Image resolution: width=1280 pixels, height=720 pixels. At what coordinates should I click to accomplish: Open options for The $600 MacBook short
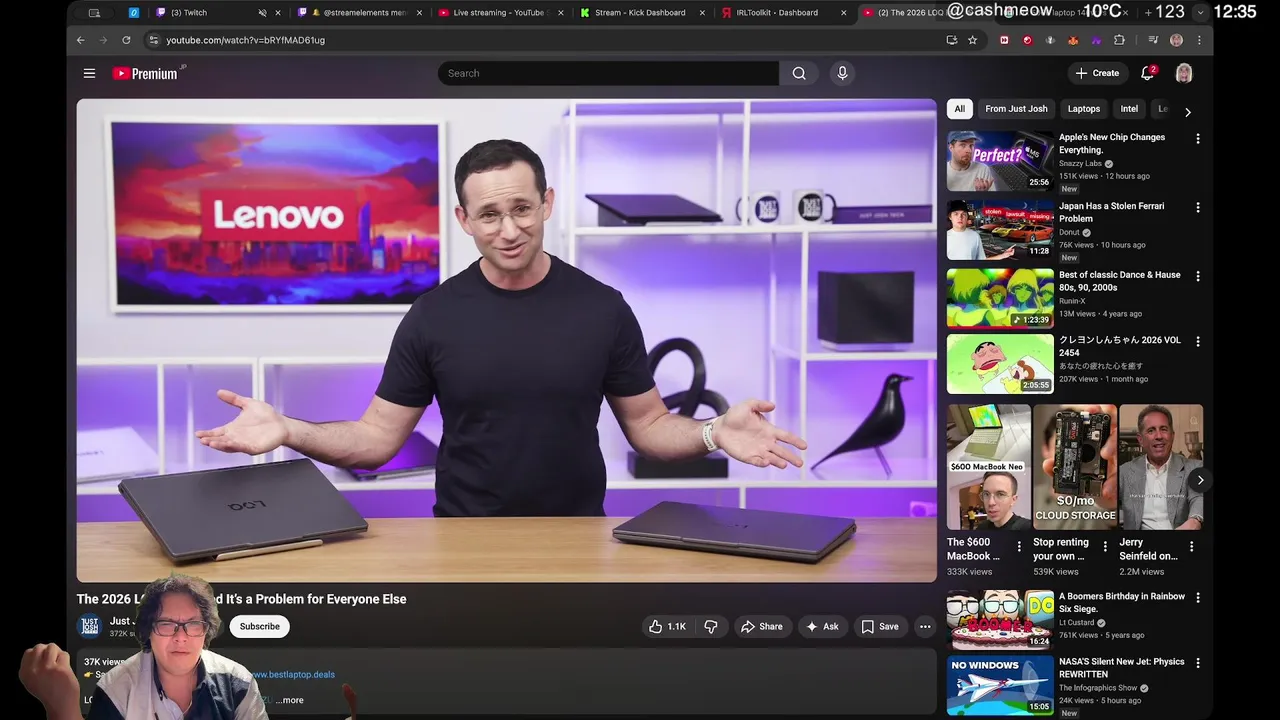coord(1019,546)
